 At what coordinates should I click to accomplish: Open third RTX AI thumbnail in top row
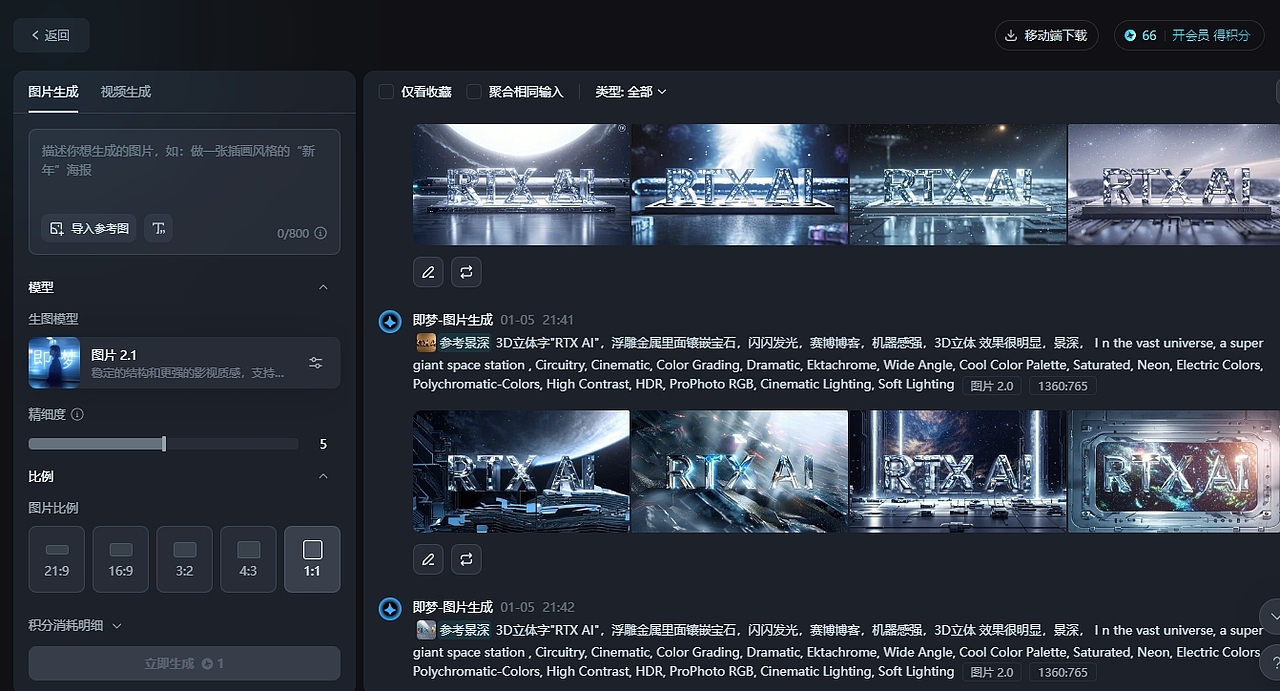coord(958,184)
